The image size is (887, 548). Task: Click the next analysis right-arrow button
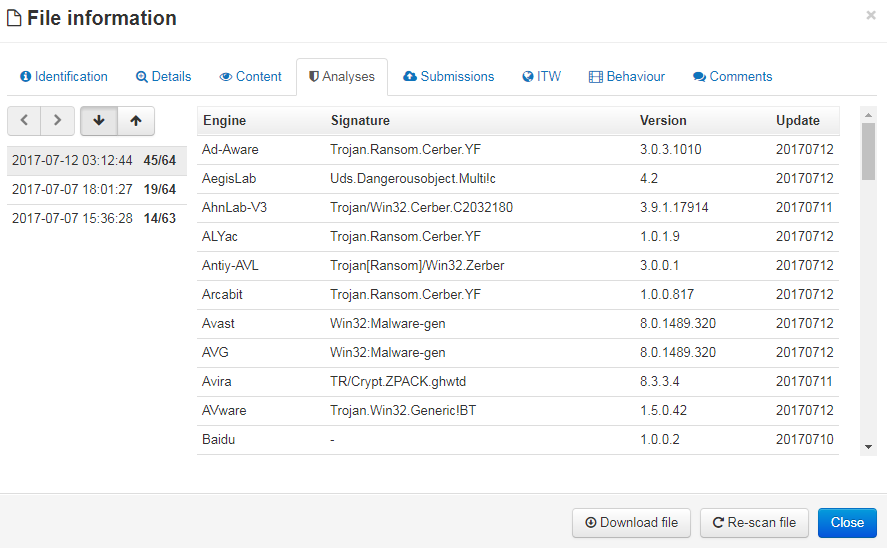57,120
